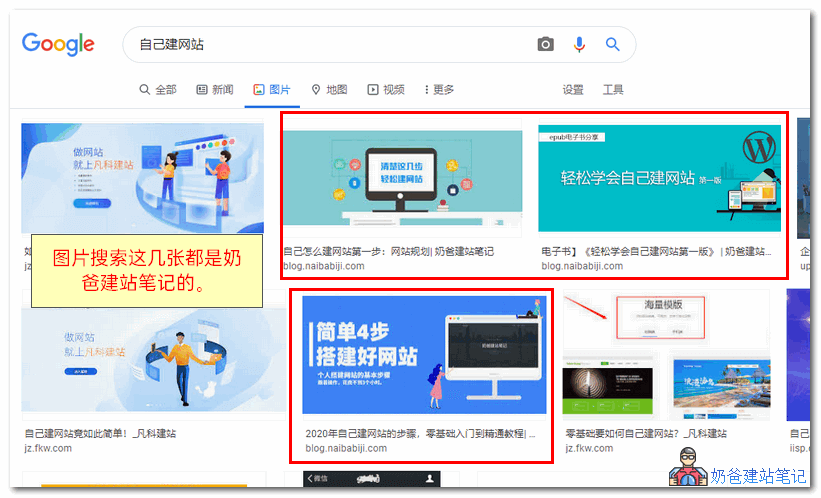Viewport: 821px width, 498px height.
Task: Open the 轻松学会自己建网站 WordPress image
Action: [x=659, y=178]
